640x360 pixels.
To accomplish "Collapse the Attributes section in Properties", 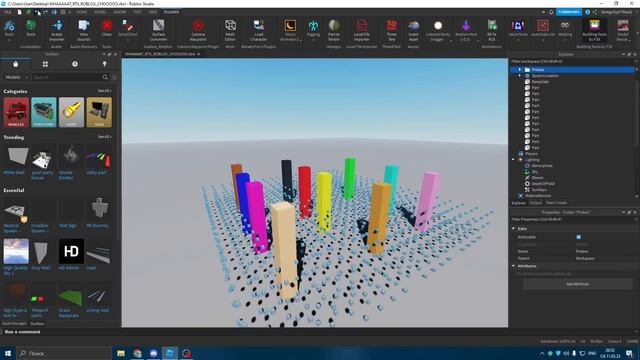I will [x=514, y=266].
